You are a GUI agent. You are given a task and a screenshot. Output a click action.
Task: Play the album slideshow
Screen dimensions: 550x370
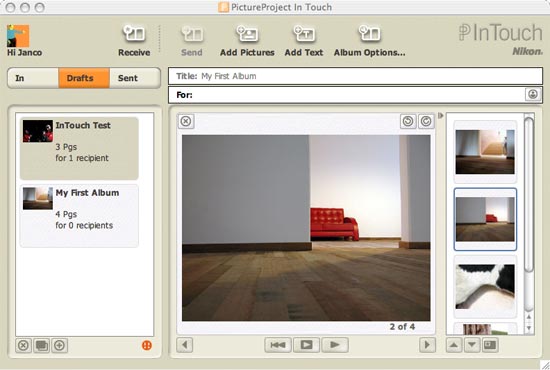click(306, 345)
